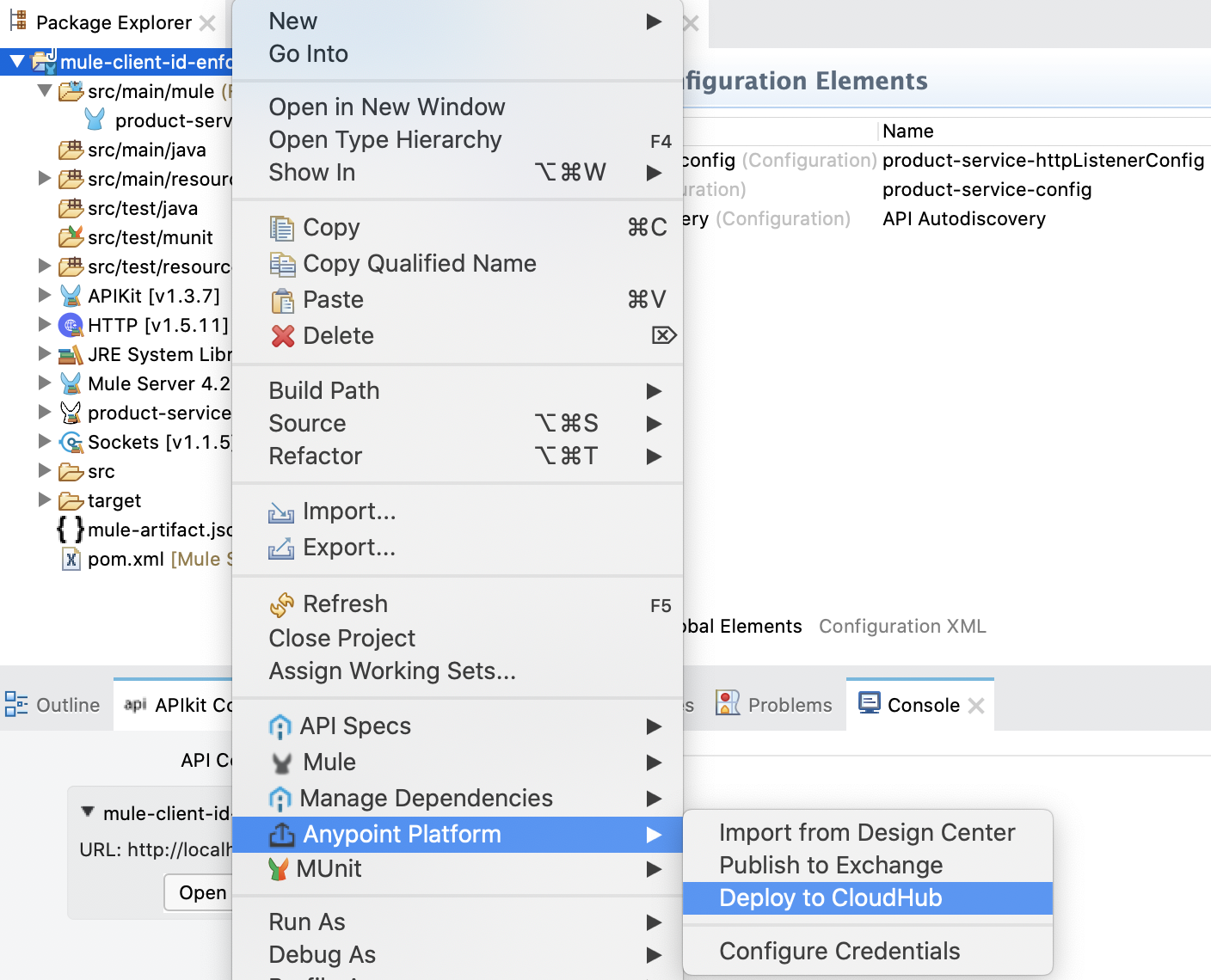Select Publish to Exchange from the submenu

tap(831, 865)
